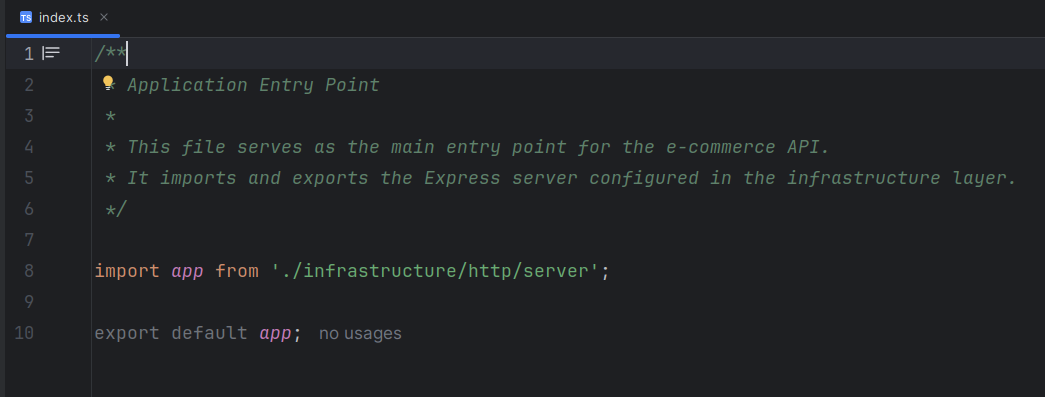Click the 'app' identifier in the import statement
1045x397 pixels.
(x=187, y=271)
